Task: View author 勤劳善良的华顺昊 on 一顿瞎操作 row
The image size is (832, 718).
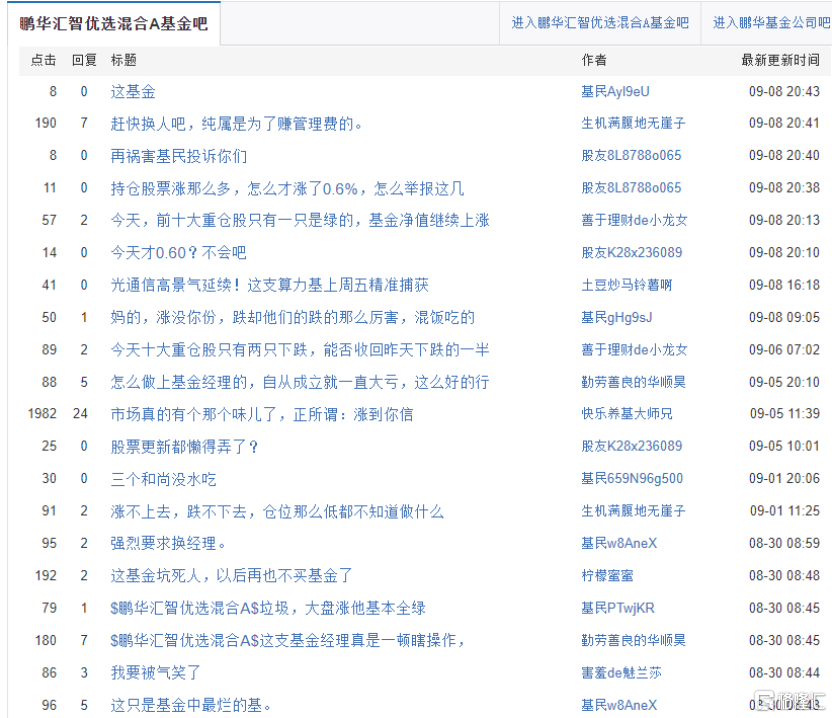Action: tap(634, 640)
